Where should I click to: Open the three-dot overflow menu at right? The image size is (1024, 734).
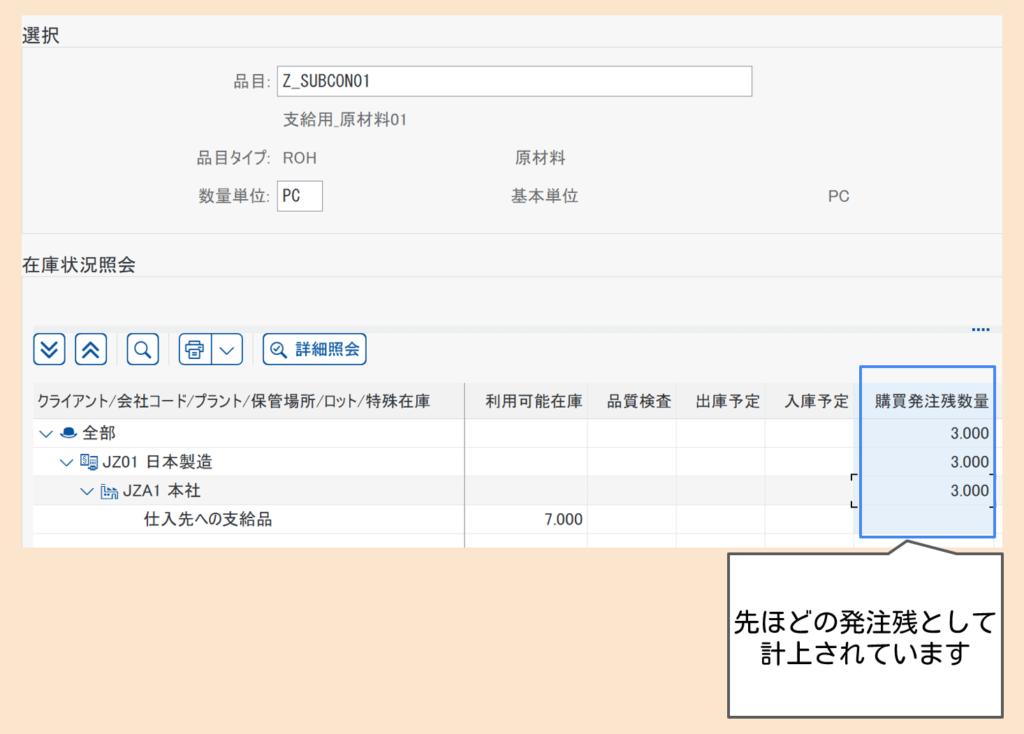(980, 329)
